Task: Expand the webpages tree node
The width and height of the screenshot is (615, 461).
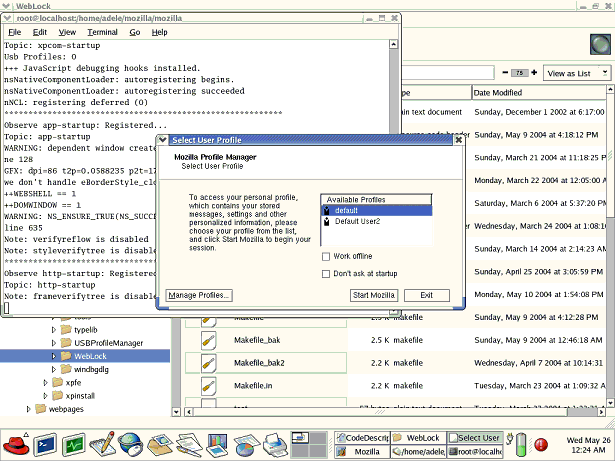Action: (x=28, y=409)
